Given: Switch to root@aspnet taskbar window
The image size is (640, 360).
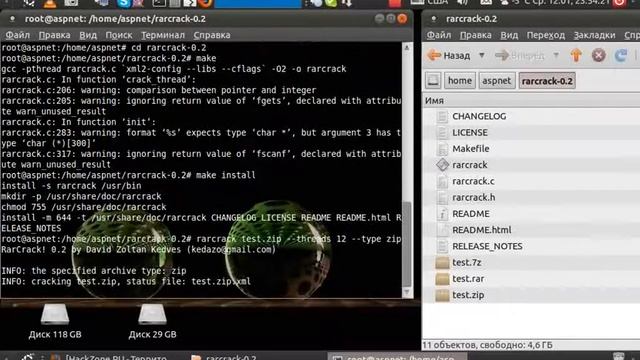Looking at the screenshot, I should 398,357.
